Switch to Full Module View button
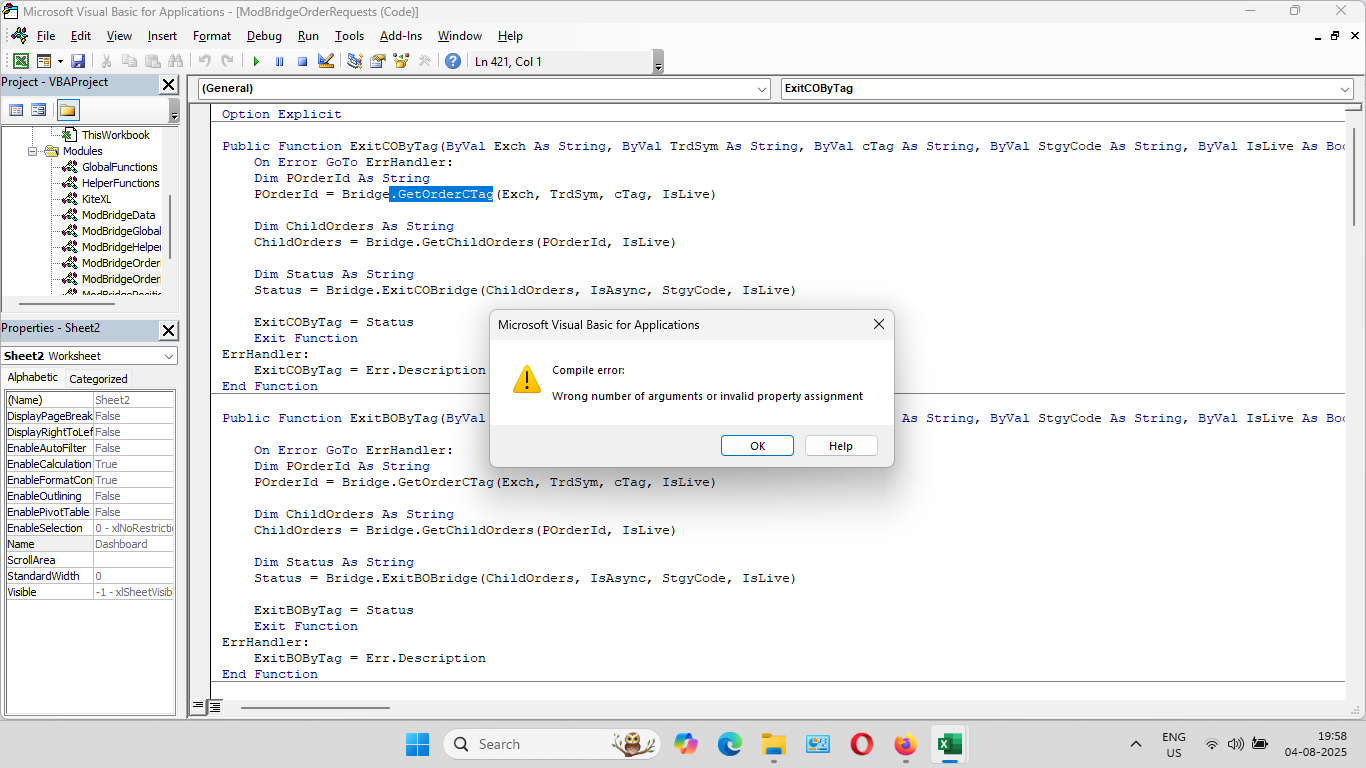This screenshot has width=1366, height=768. pyautogui.click(x=214, y=707)
